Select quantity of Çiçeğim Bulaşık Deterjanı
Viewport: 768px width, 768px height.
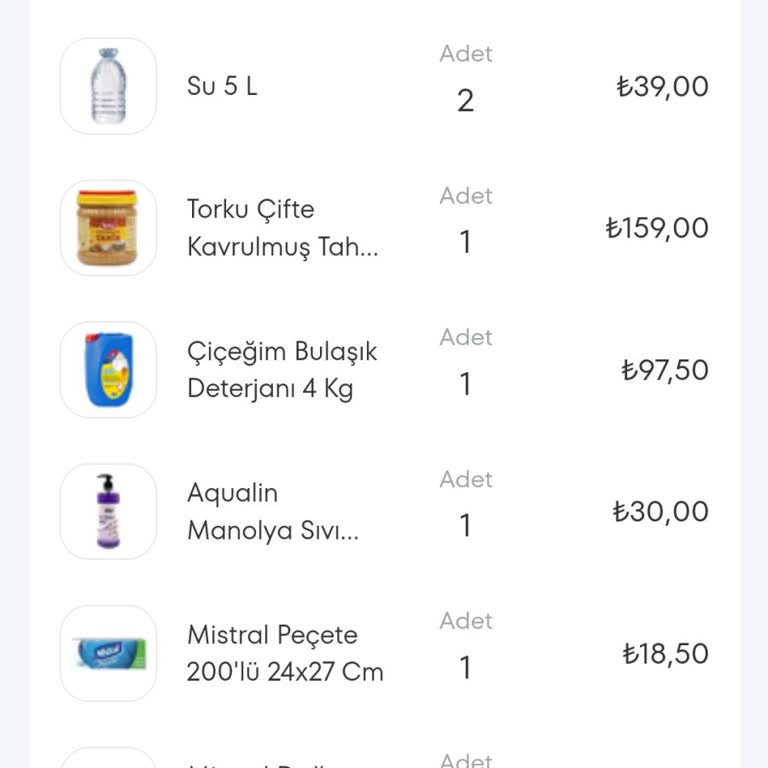pos(465,384)
